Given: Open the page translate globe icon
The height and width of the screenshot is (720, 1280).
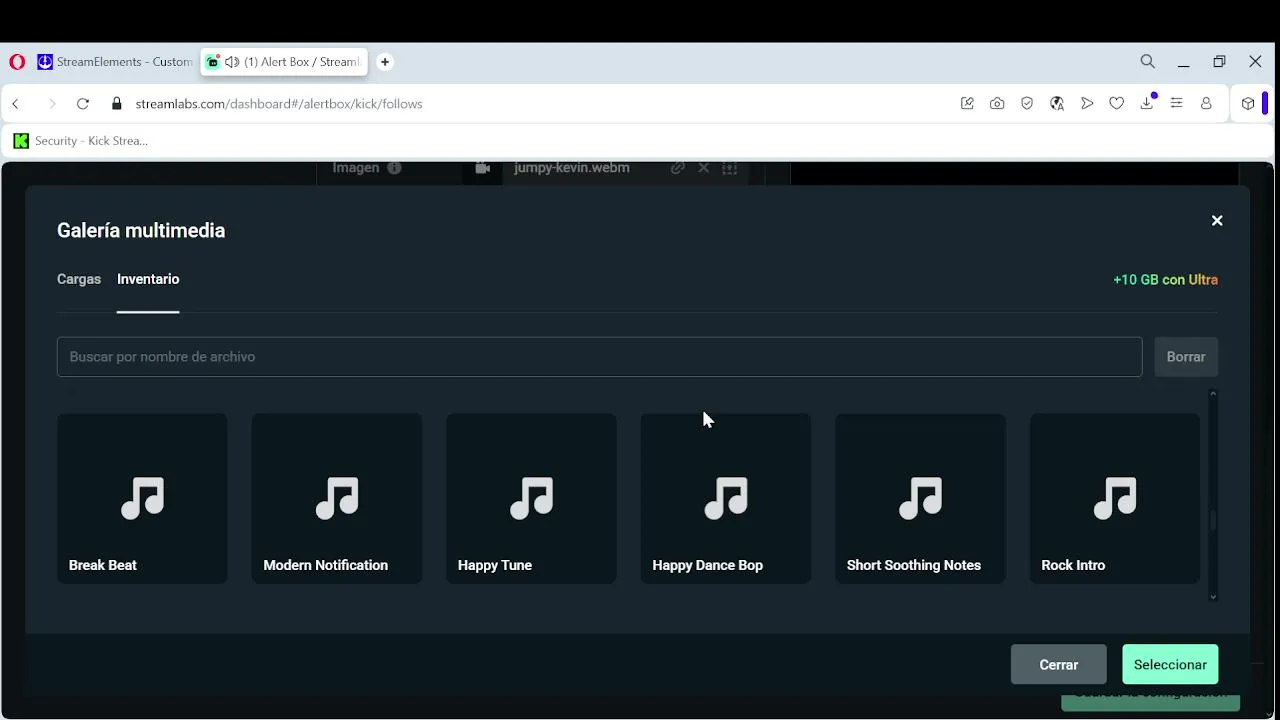Looking at the screenshot, I should click(x=1057, y=104).
